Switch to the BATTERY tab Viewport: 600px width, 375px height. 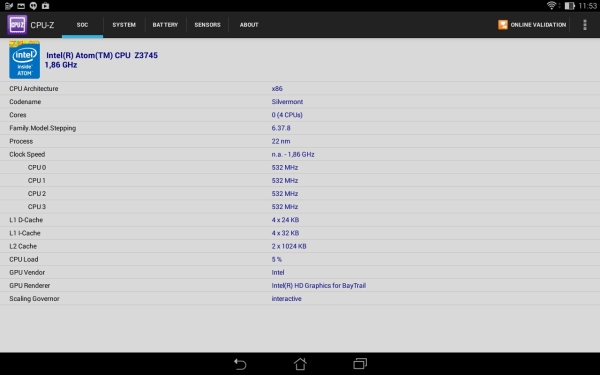165,25
